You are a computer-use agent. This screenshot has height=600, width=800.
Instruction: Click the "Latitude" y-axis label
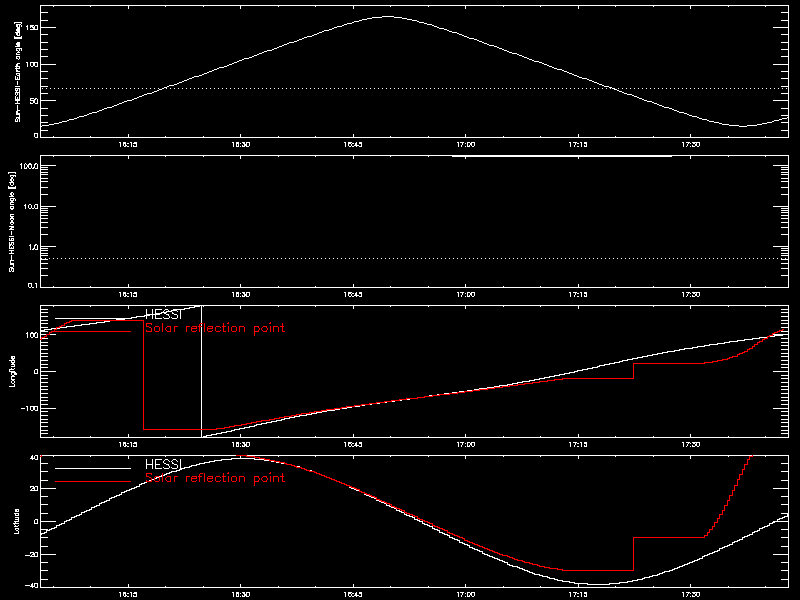click(16, 521)
